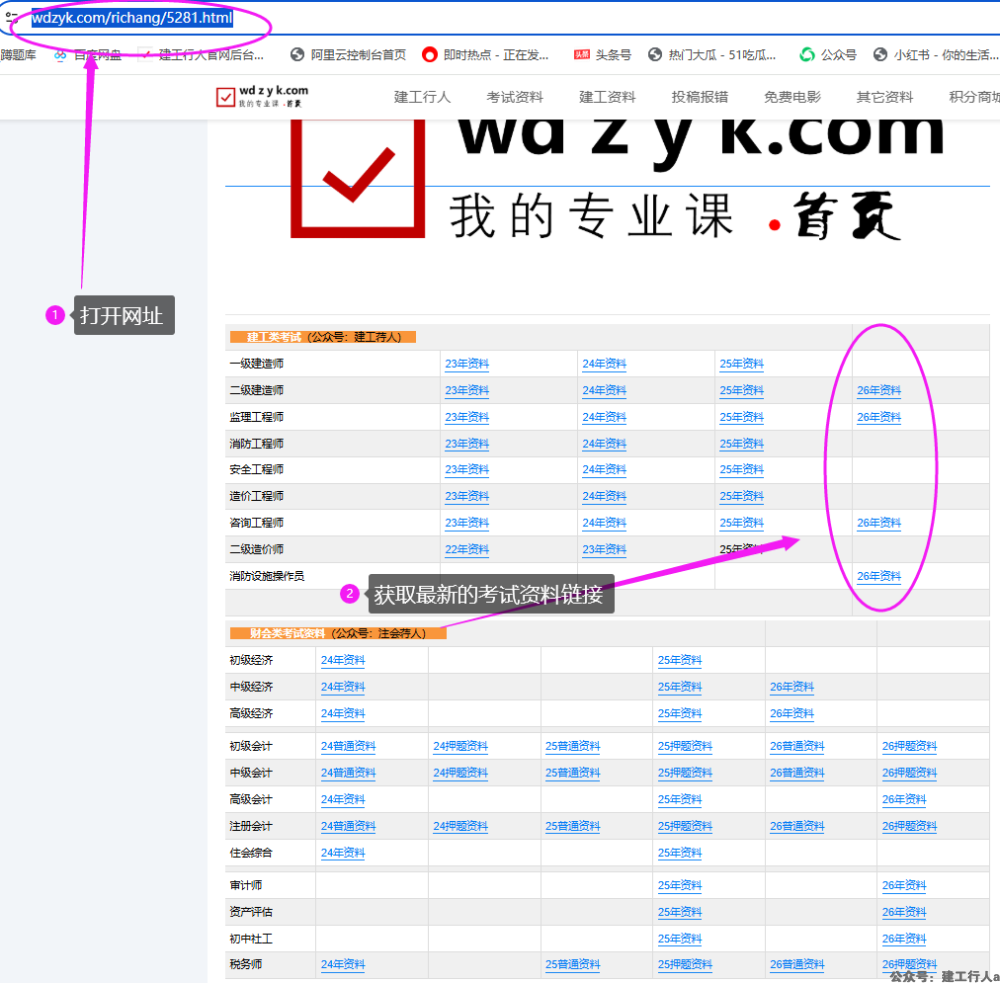
Task: Open 一级建造师 25年资料 link
Action: click(741, 364)
